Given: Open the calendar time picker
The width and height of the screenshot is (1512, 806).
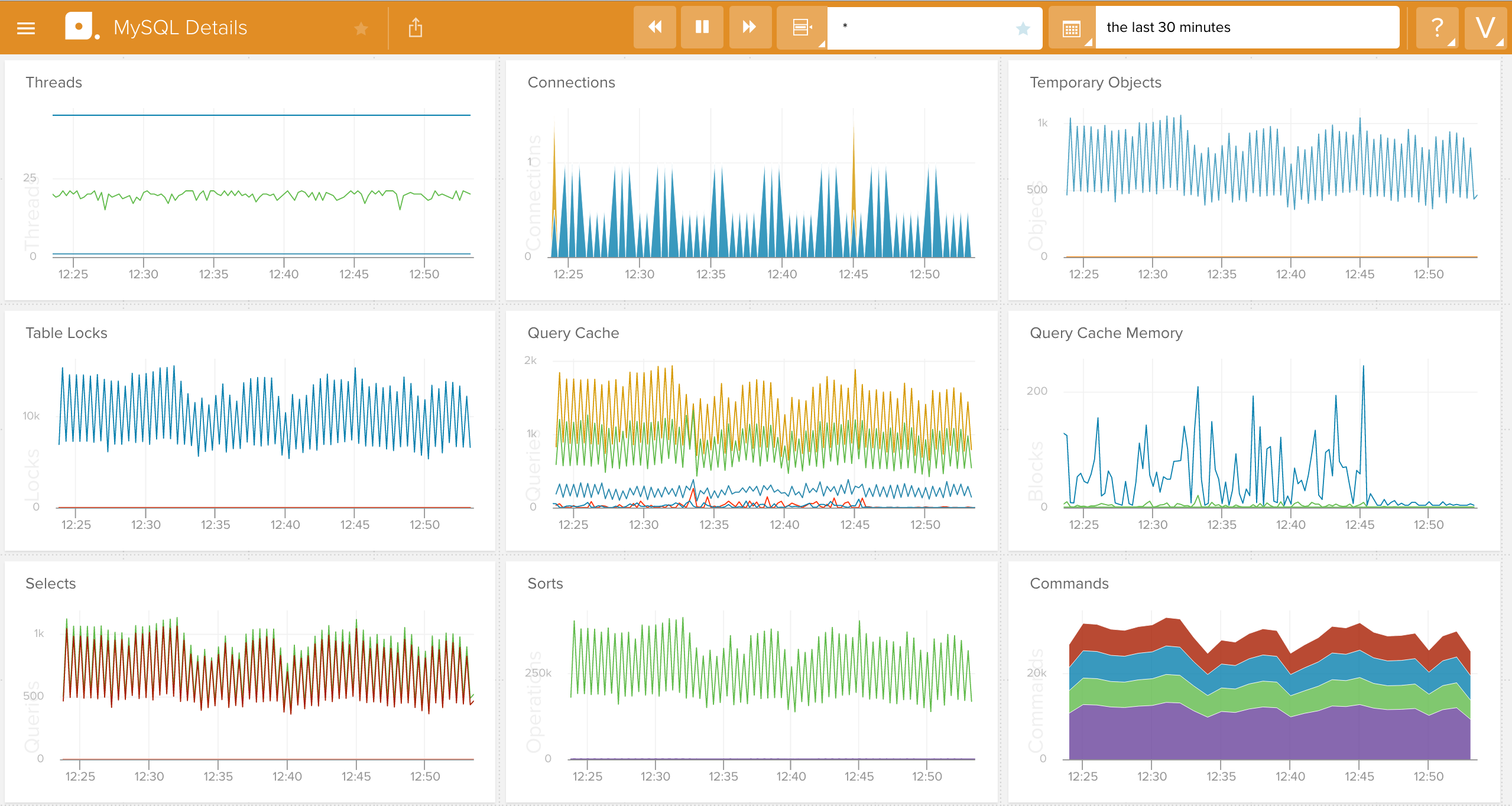Looking at the screenshot, I should pos(1072,27).
